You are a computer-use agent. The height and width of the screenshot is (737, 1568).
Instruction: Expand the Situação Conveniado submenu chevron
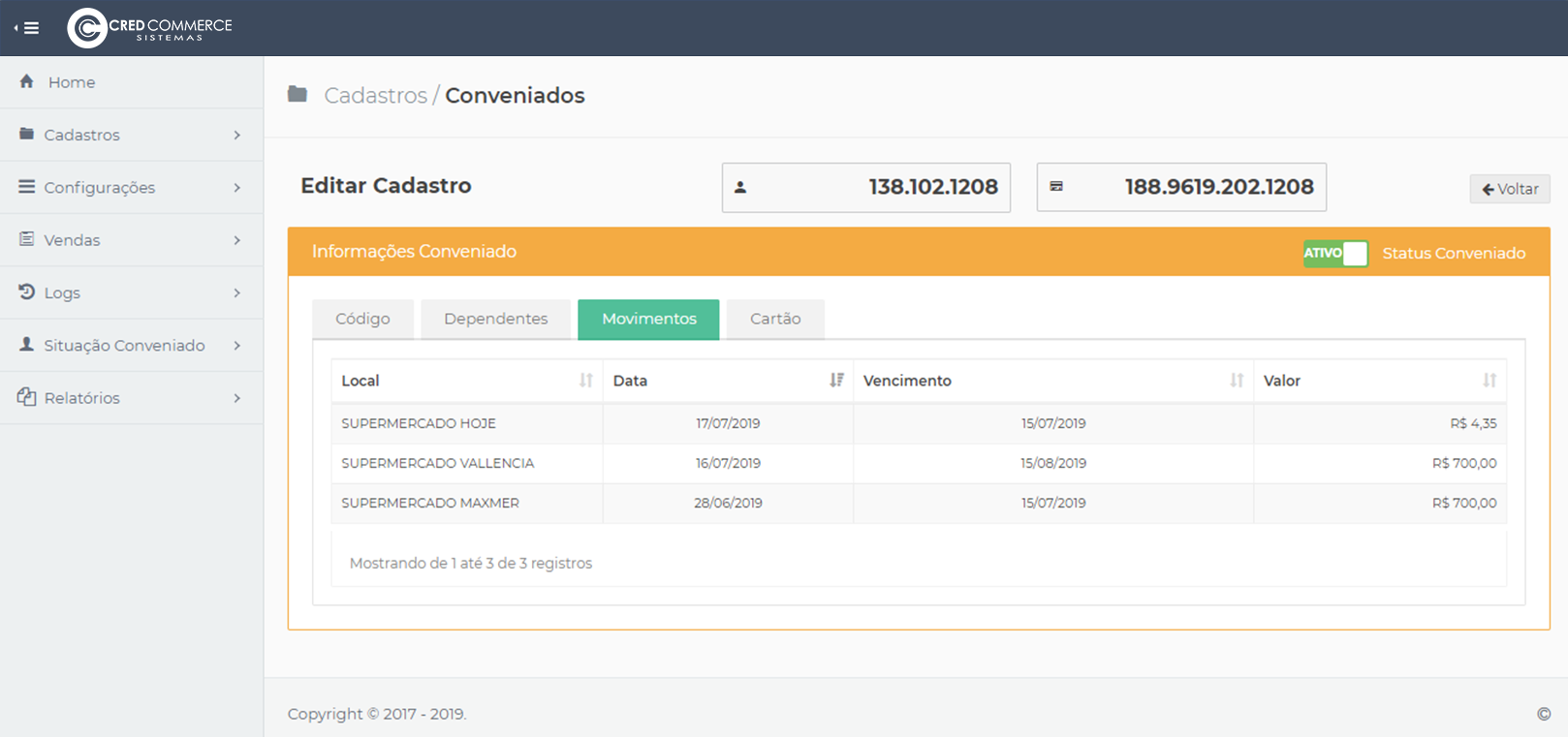[x=237, y=345]
